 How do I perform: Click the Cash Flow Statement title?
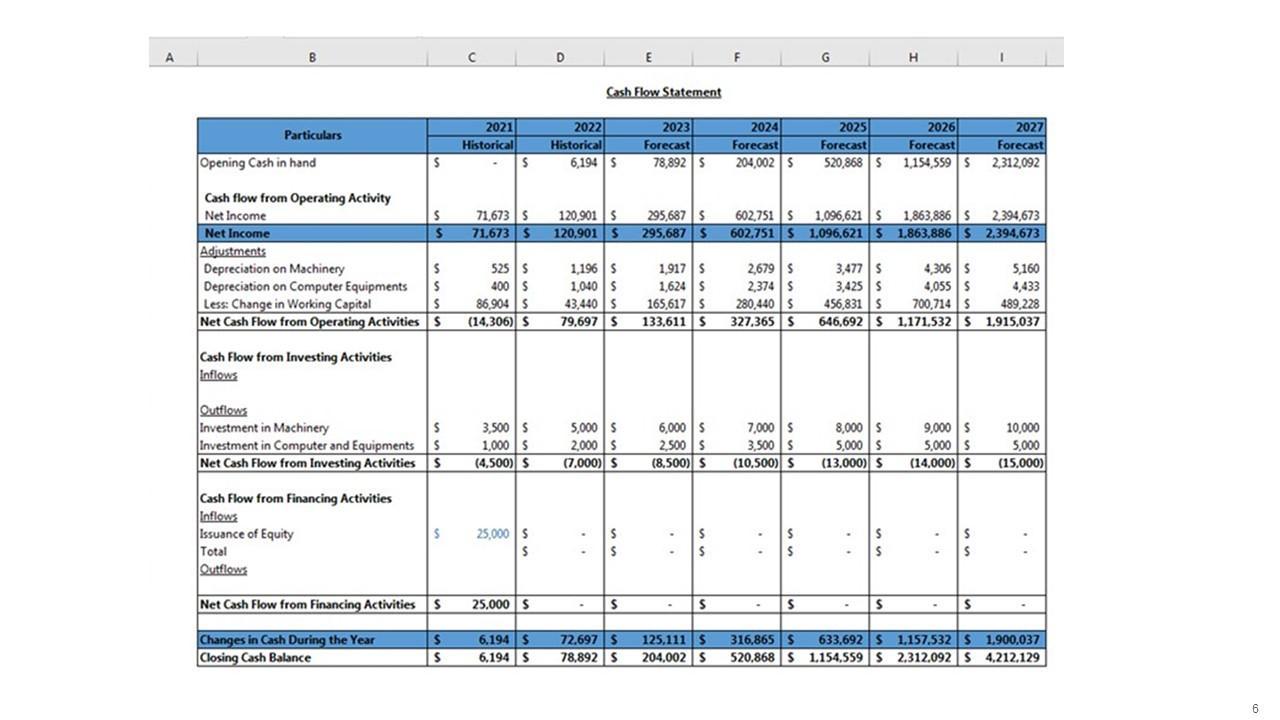(663, 92)
